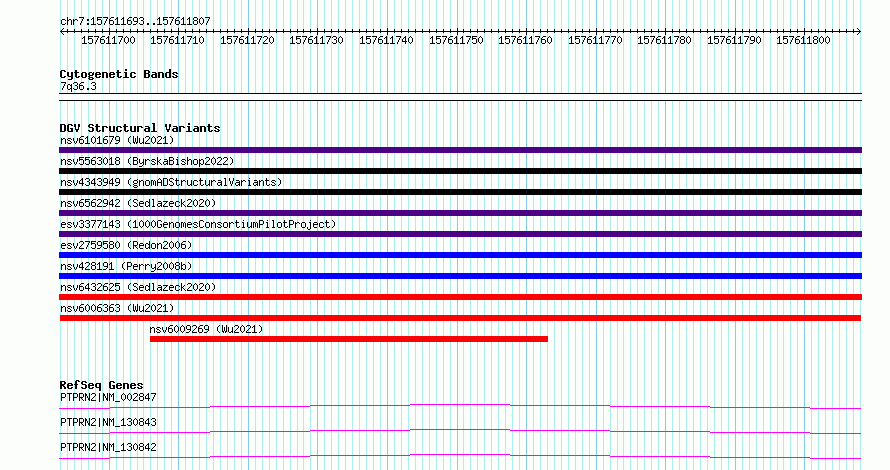The image size is (890, 470).
Task: Click ruler position 157611790
Action: (x=734, y=40)
